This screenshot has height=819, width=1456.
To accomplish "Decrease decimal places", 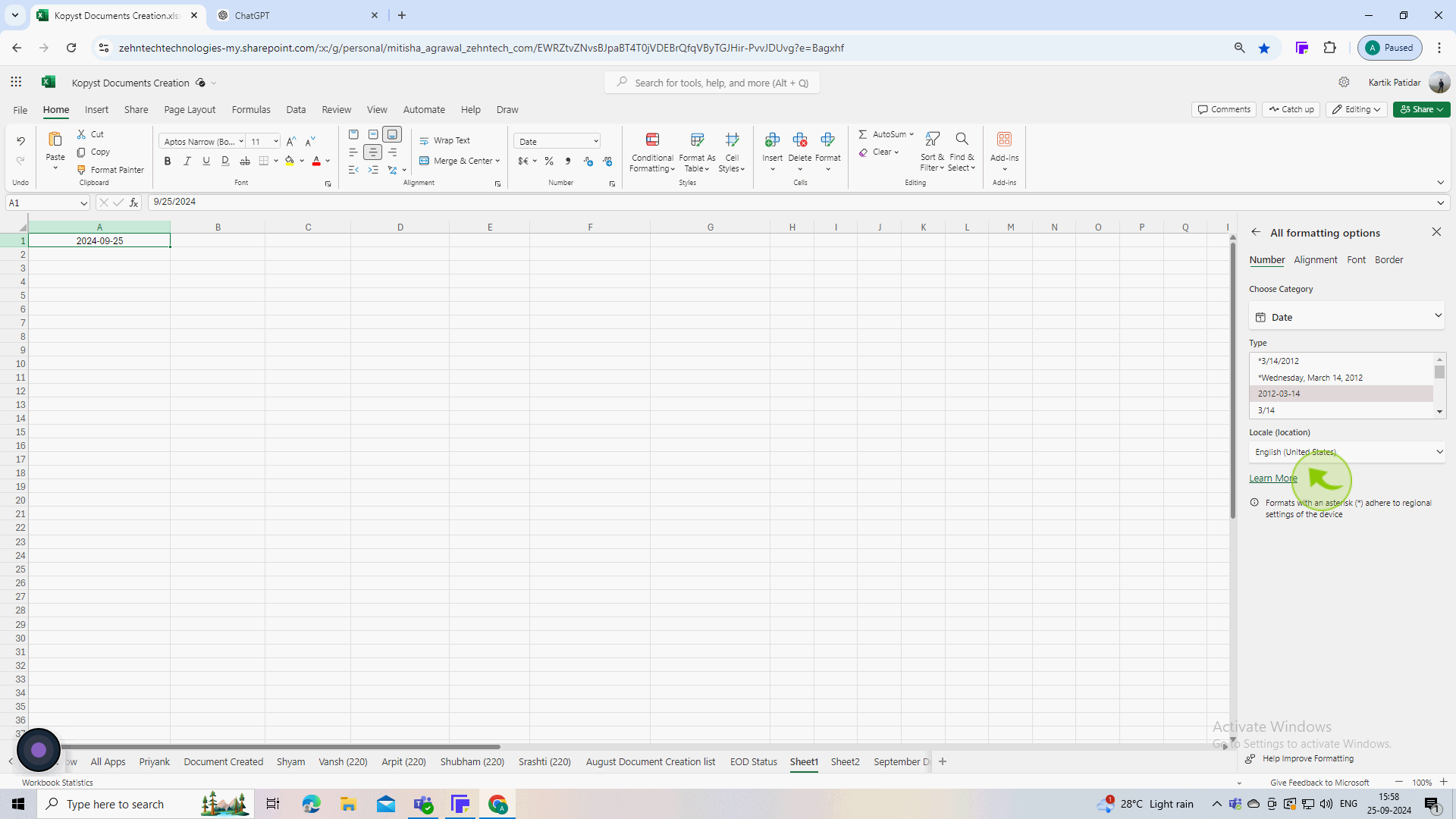I will [608, 161].
